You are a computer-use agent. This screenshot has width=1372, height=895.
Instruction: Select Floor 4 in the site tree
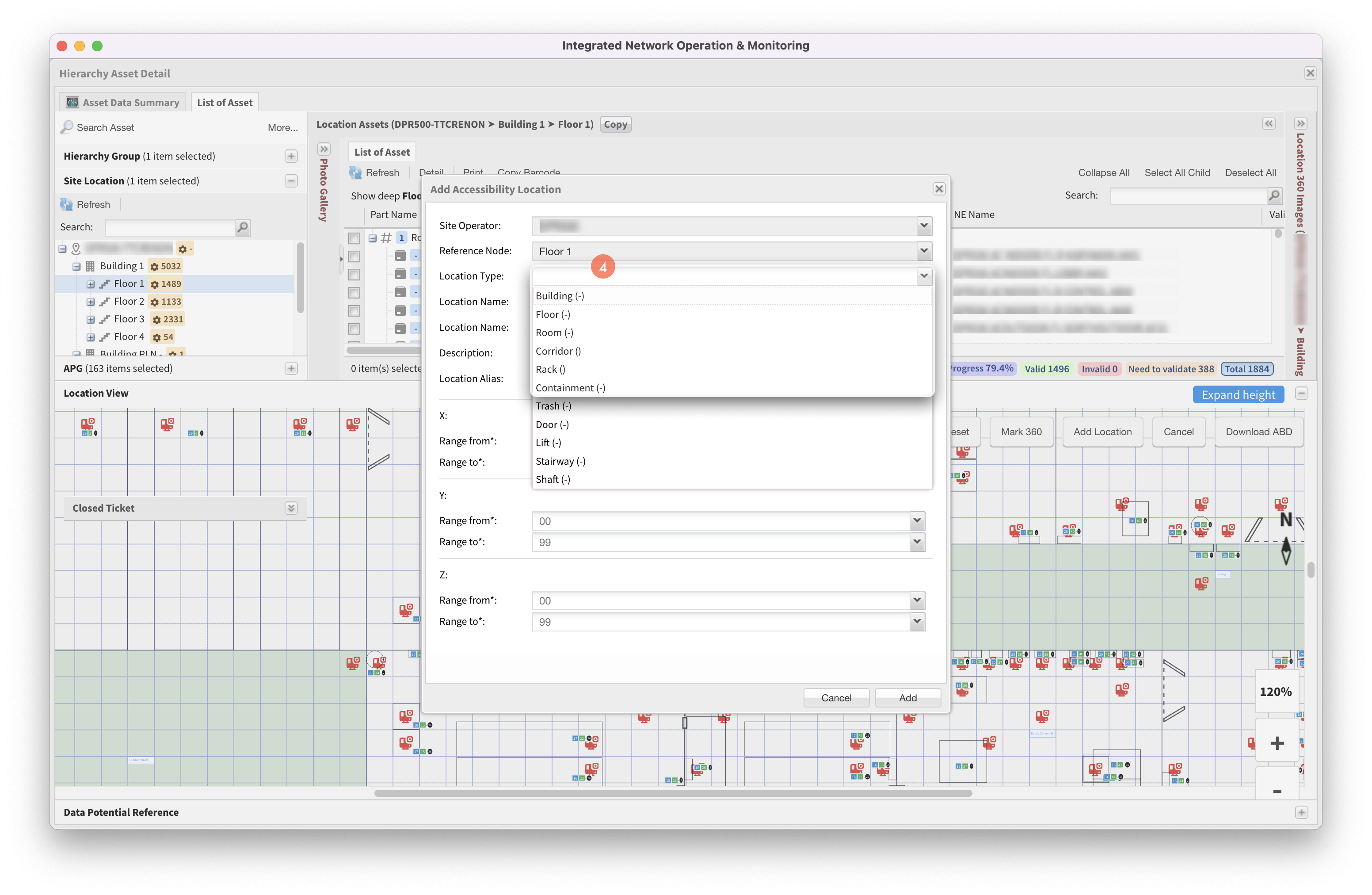(x=129, y=337)
